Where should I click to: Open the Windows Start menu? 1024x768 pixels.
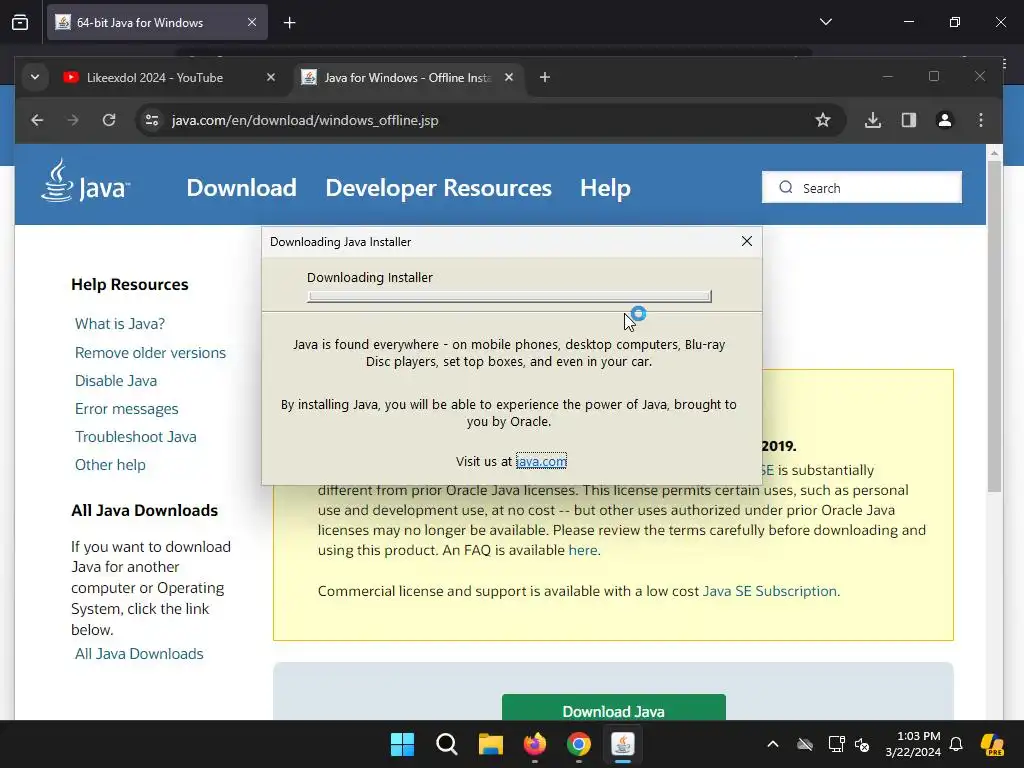(402, 744)
